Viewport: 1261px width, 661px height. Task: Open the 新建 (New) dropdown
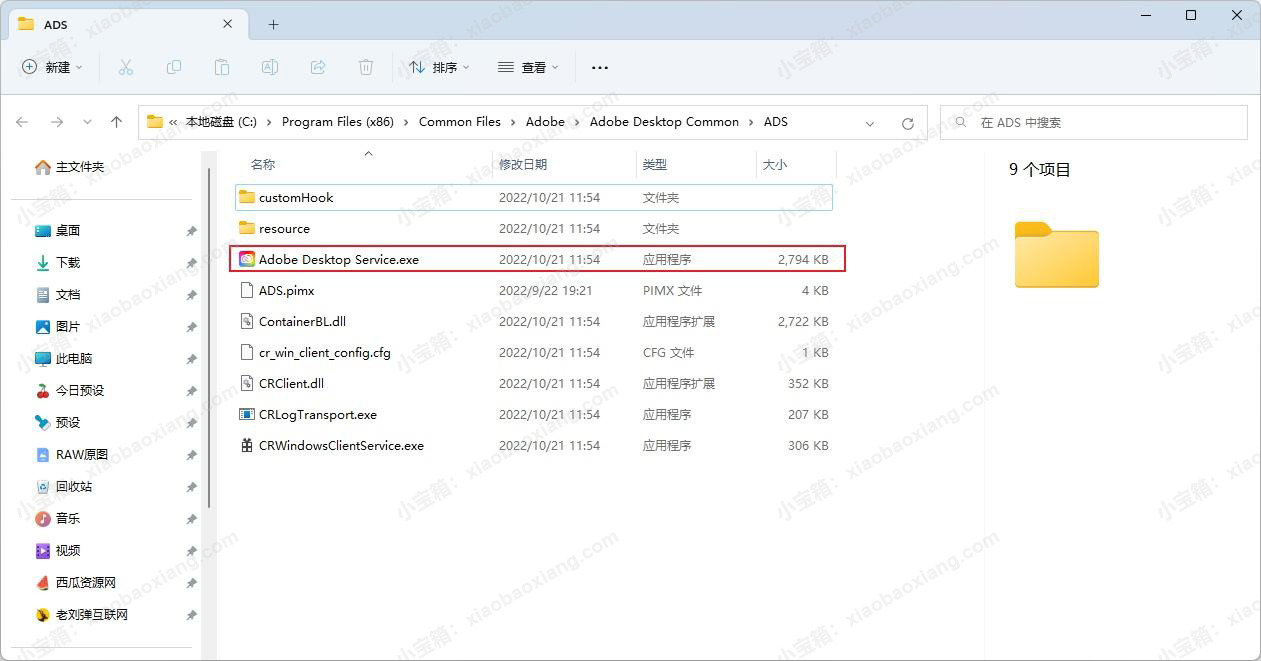(52, 67)
